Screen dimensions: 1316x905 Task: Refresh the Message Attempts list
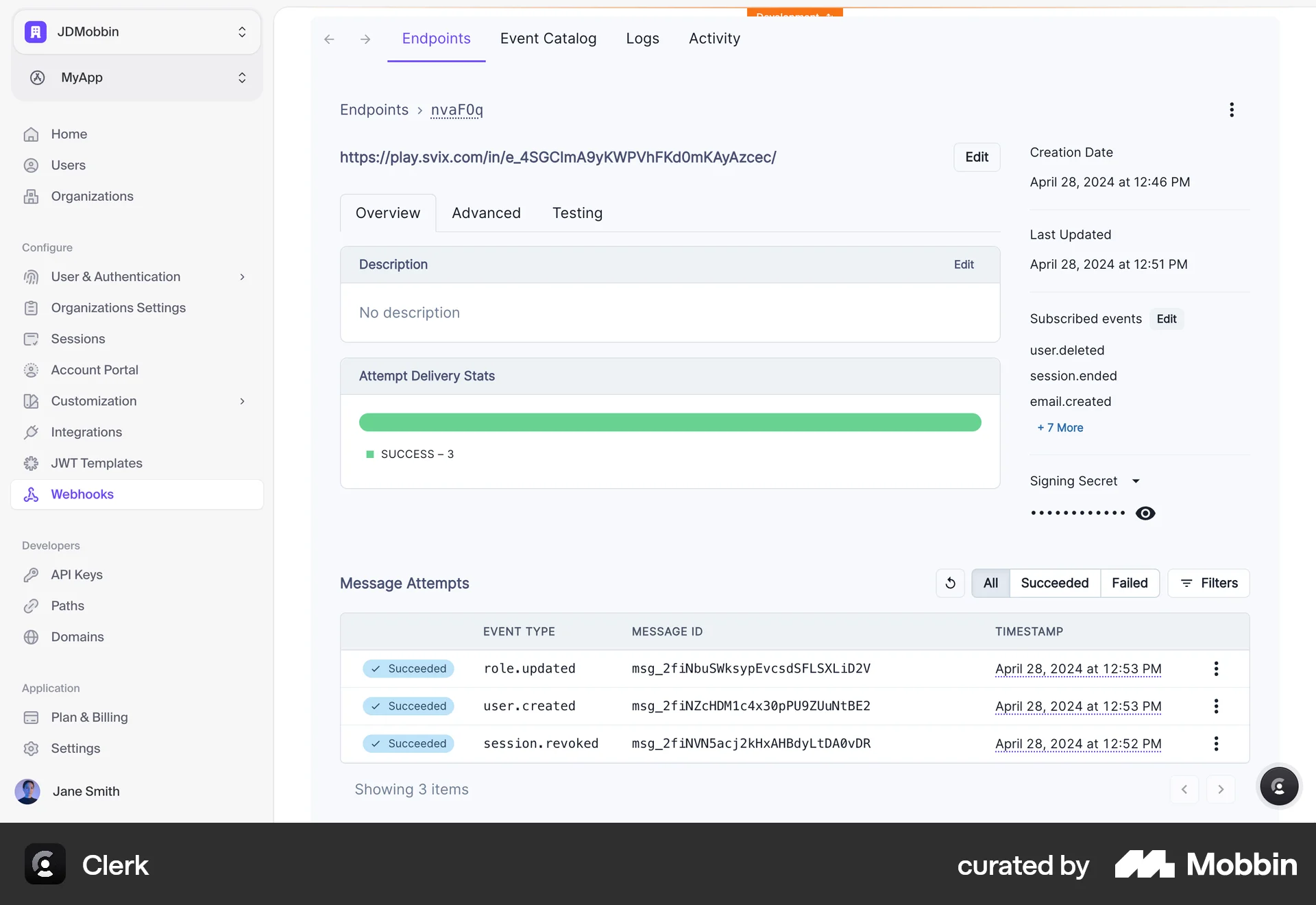click(x=950, y=583)
